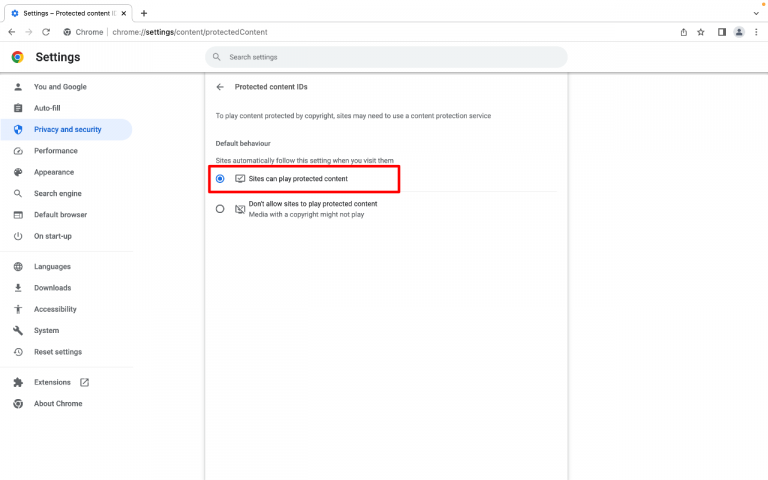Image resolution: width=768 pixels, height=480 pixels.
Task: Toggle the browser side panel icon
Action: [721, 32]
